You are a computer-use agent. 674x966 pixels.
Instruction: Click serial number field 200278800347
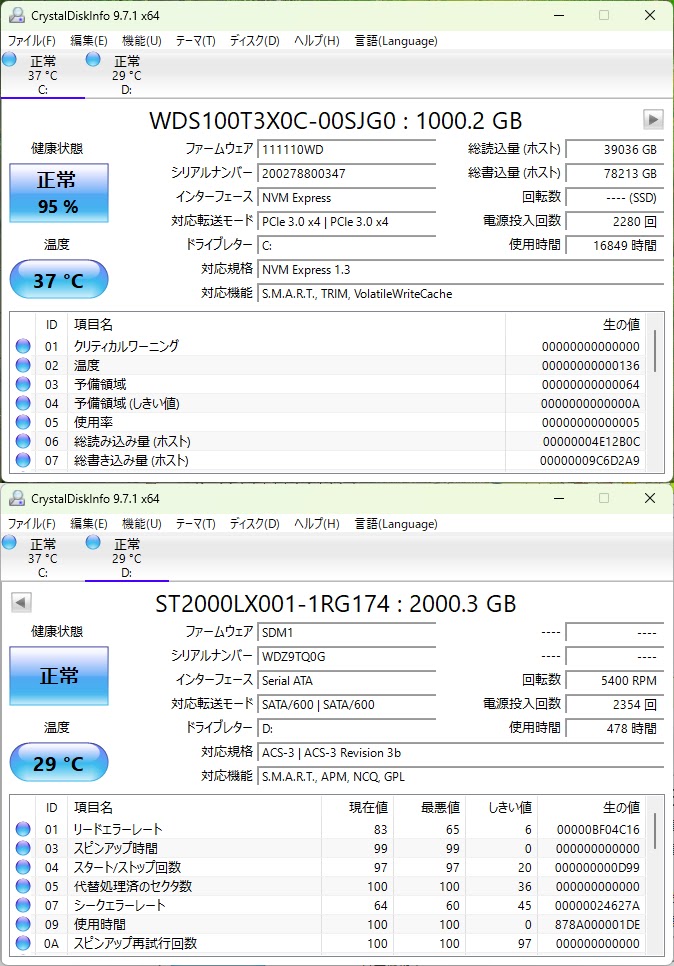(x=346, y=174)
